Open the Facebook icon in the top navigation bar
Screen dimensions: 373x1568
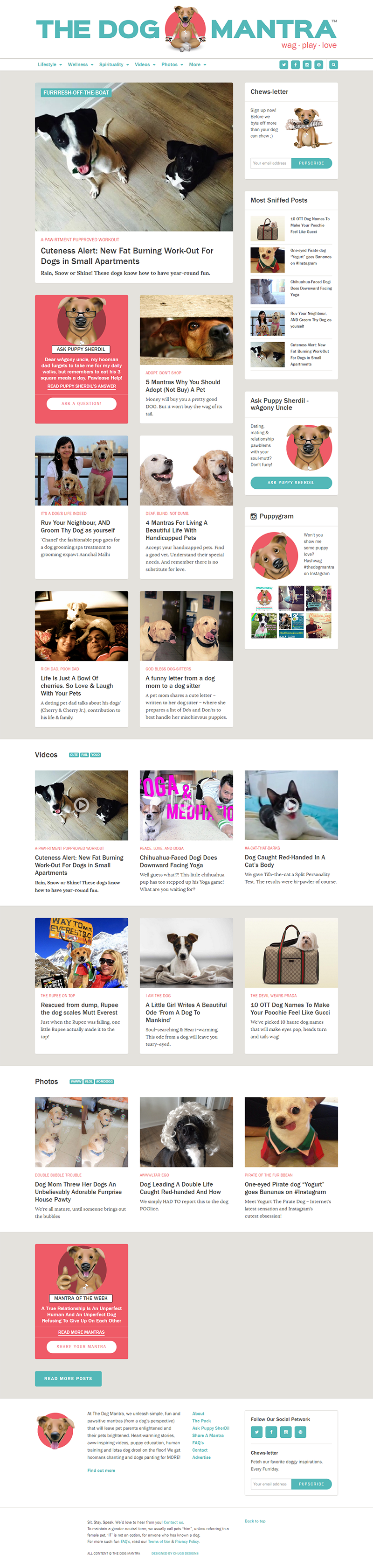pyautogui.click(x=295, y=64)
